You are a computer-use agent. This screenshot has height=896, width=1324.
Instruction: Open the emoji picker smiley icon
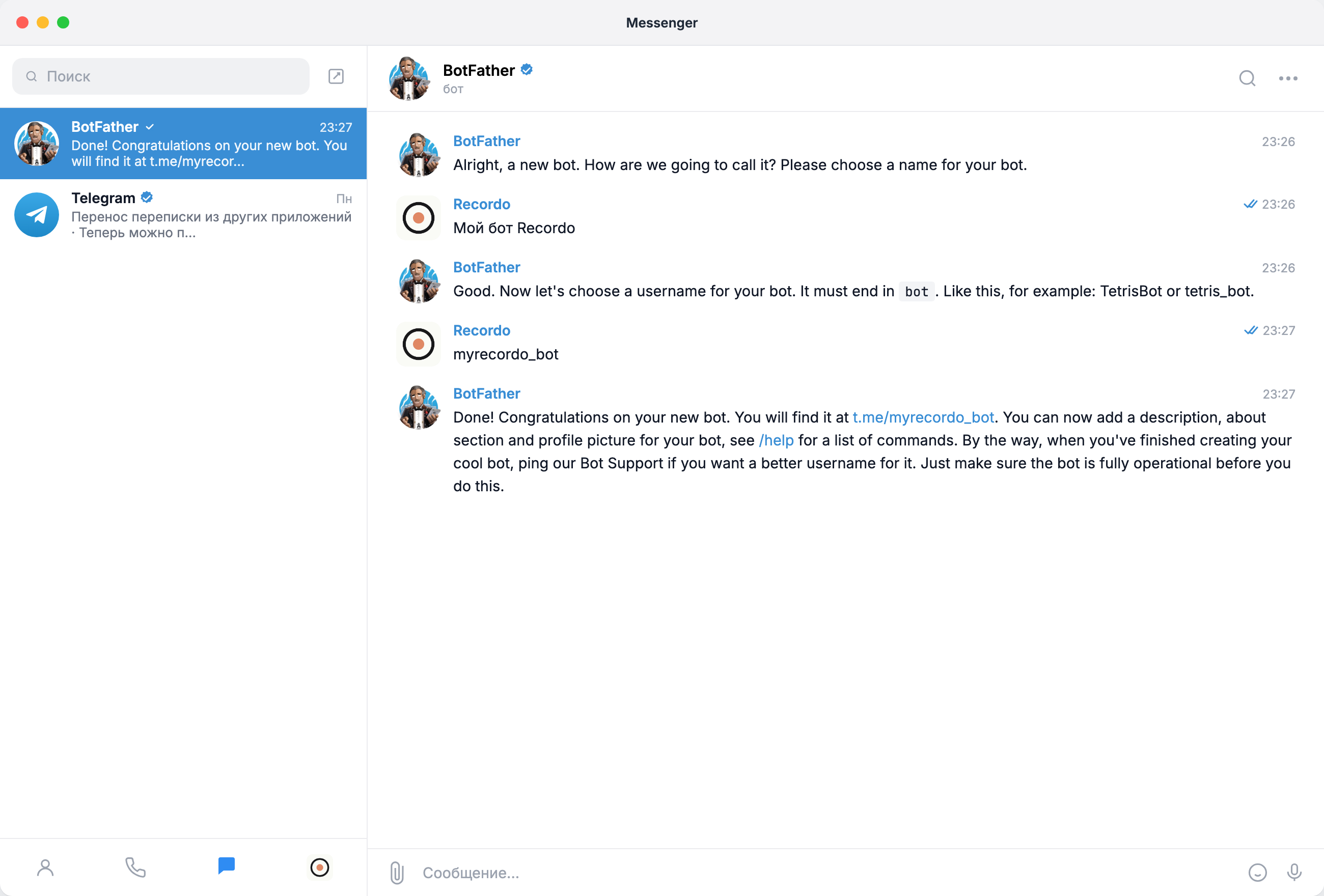(x=1257, y=872)
